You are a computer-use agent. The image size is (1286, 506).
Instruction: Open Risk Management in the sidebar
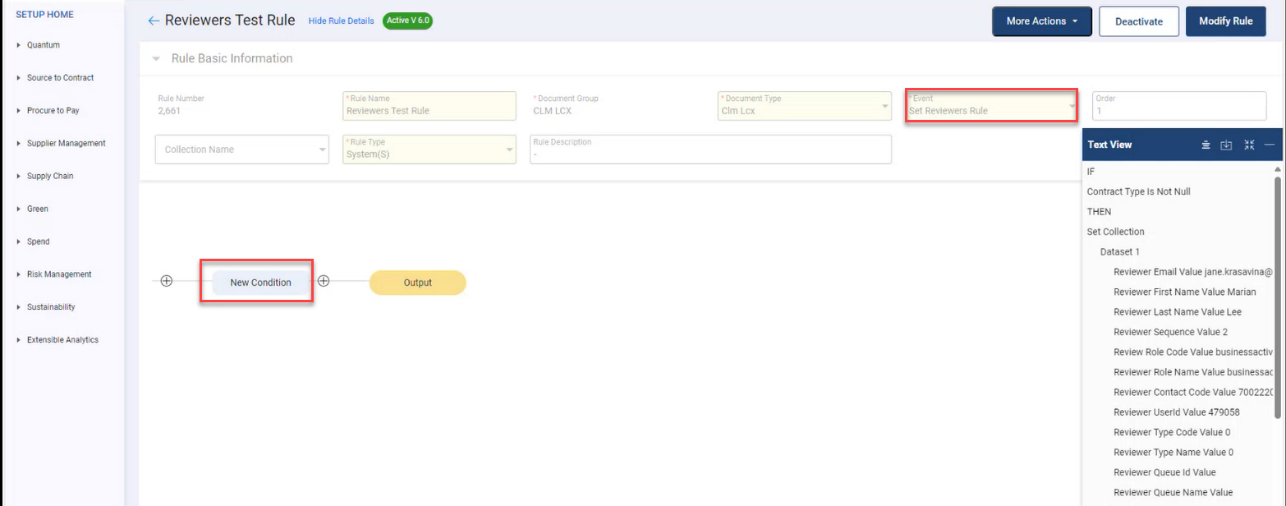pyautogui.click(x=59, y=275)
